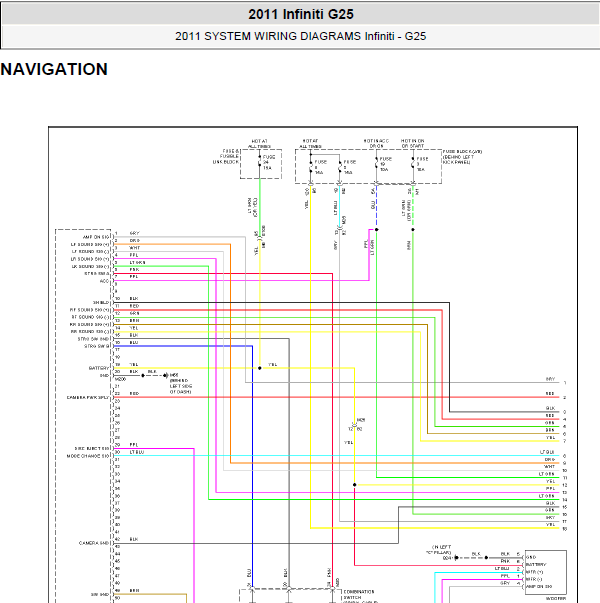Viewport: 600px width, 603px height.
Task: Click 'RED' wire label at pin 22
Action: tap(134, 394)
